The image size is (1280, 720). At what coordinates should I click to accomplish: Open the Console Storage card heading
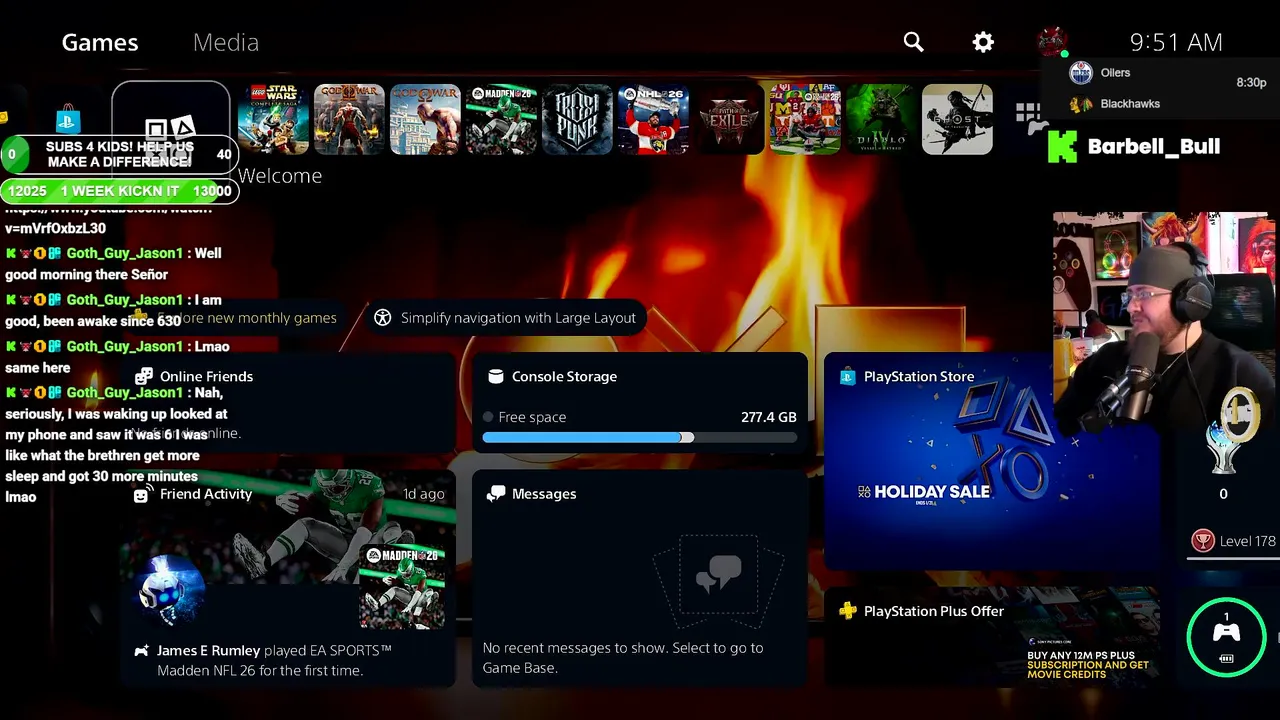click(x=564, y=376)
